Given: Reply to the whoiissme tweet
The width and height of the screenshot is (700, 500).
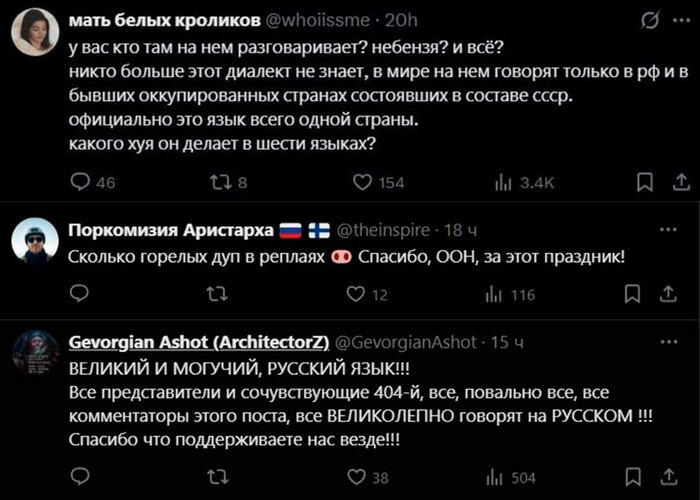Looking at the screenshot, I should [x=81, y=182].
